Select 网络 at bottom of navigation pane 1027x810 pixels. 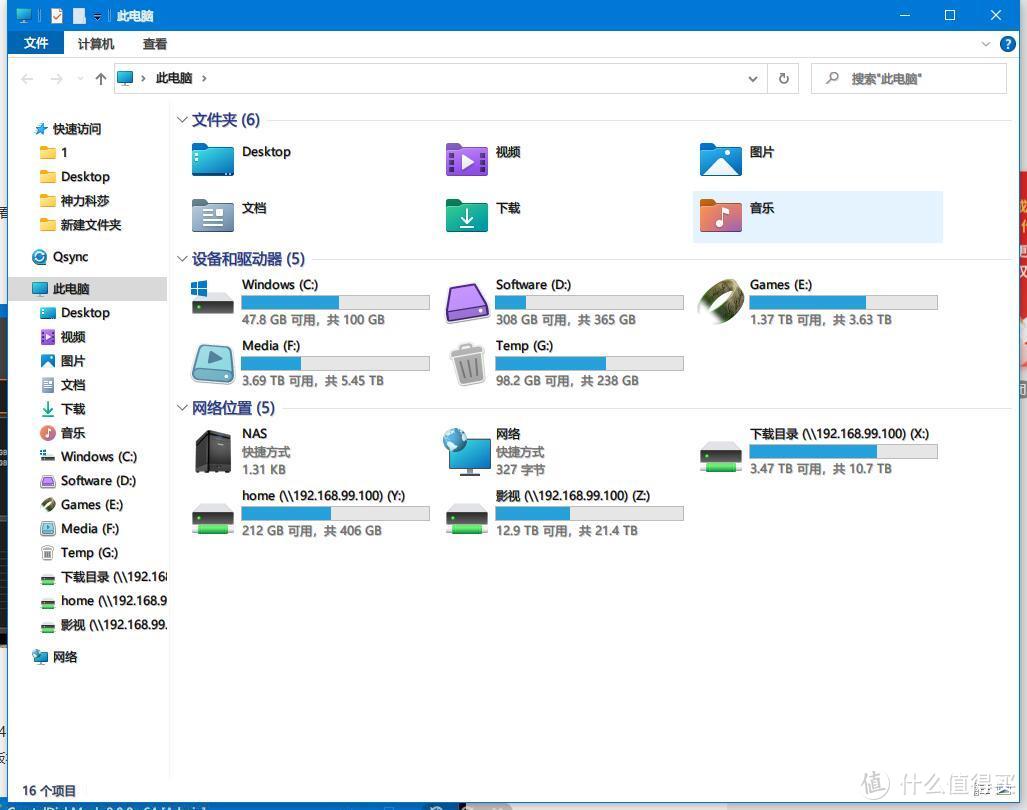pyautogui.click(x=65, y=657)
